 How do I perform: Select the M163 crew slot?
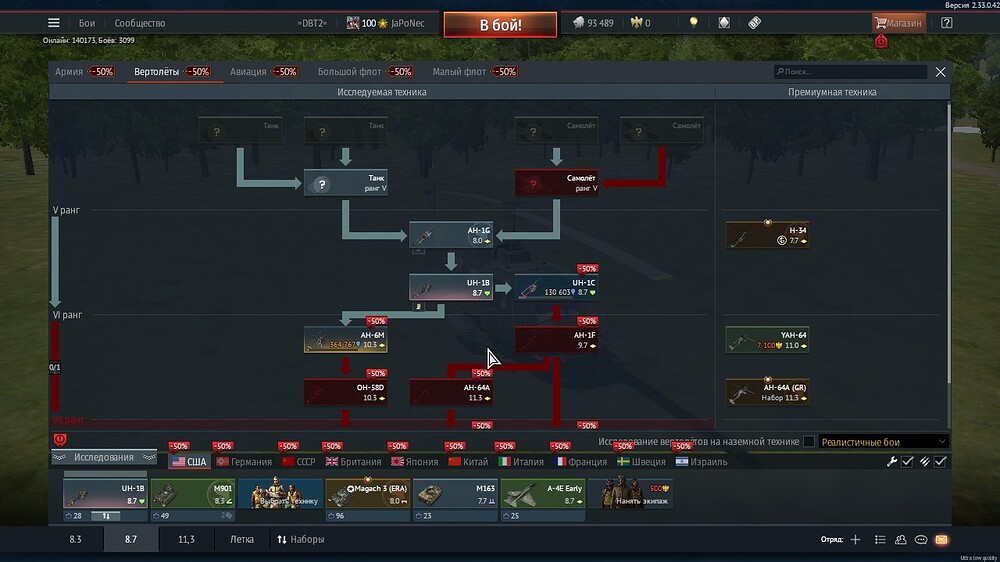click(x=455, y=494)
